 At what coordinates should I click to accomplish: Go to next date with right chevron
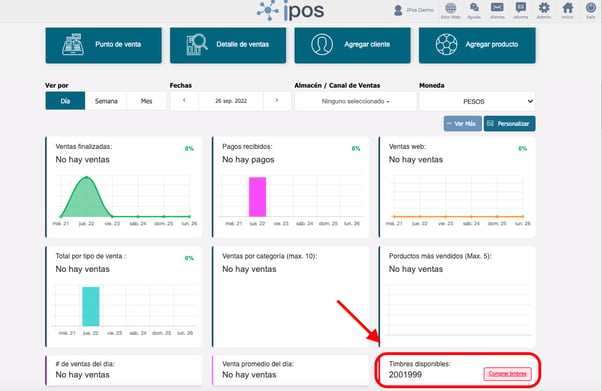277,101
